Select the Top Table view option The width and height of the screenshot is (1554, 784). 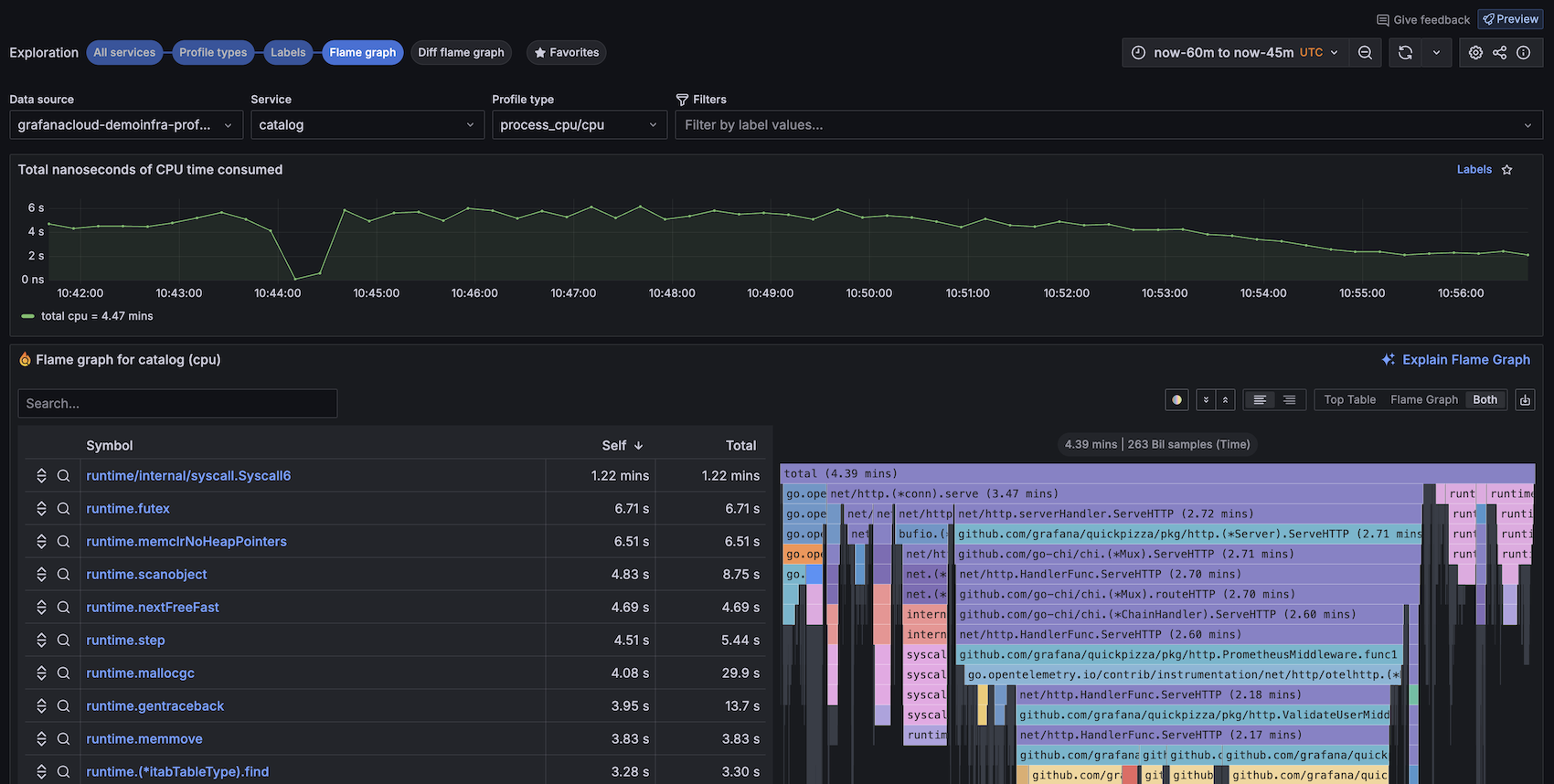1349,400
